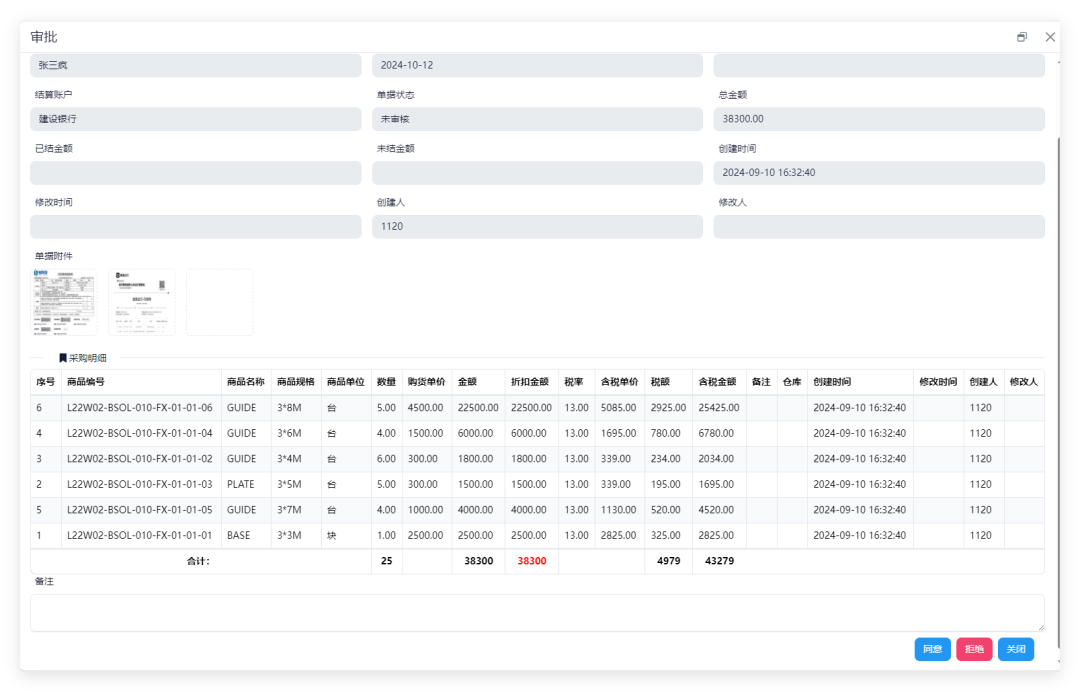
Task: Click the 数量 column header
Action: tap(386, 381)
